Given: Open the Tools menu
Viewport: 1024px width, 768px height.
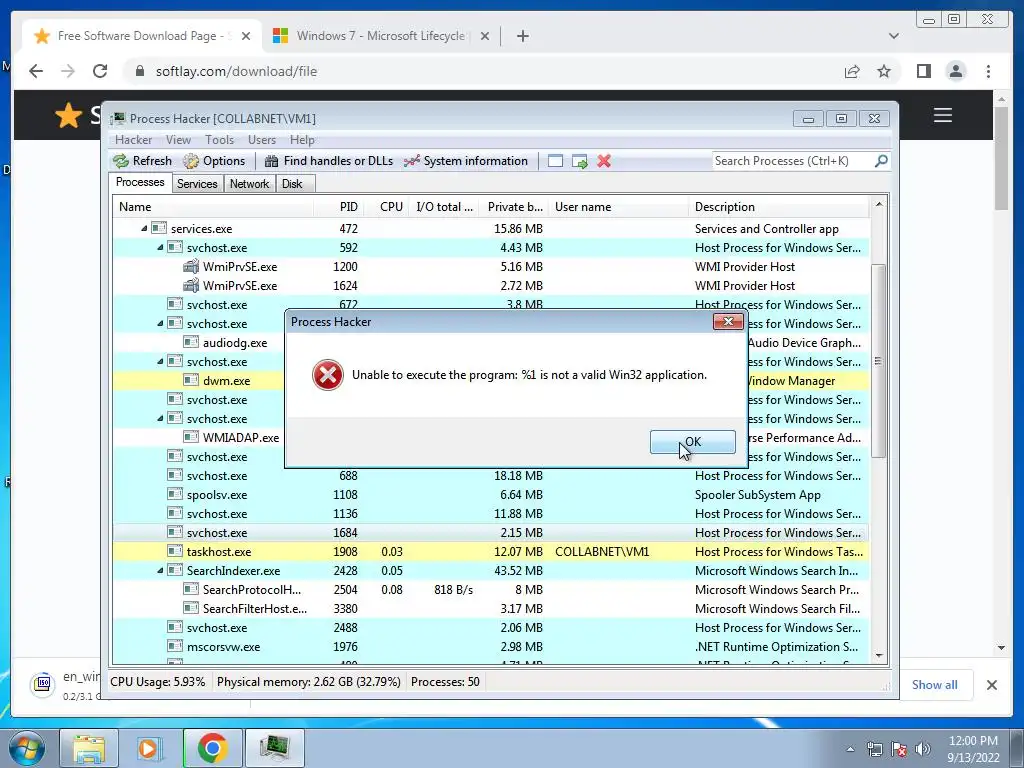Looking at the screenshot, I should 219,140.
